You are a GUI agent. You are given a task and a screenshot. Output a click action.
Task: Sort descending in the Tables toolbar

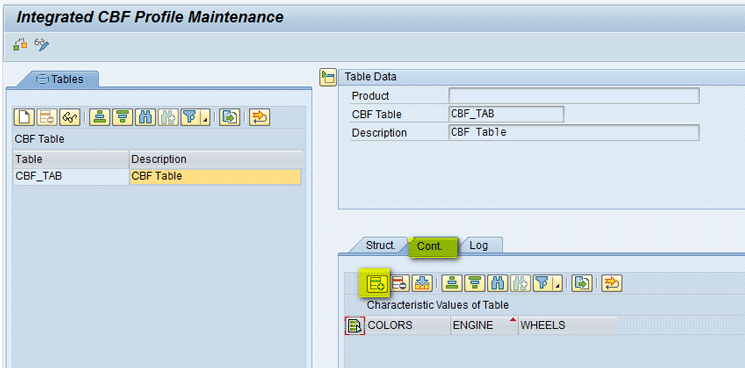click(x=122, y=117)
